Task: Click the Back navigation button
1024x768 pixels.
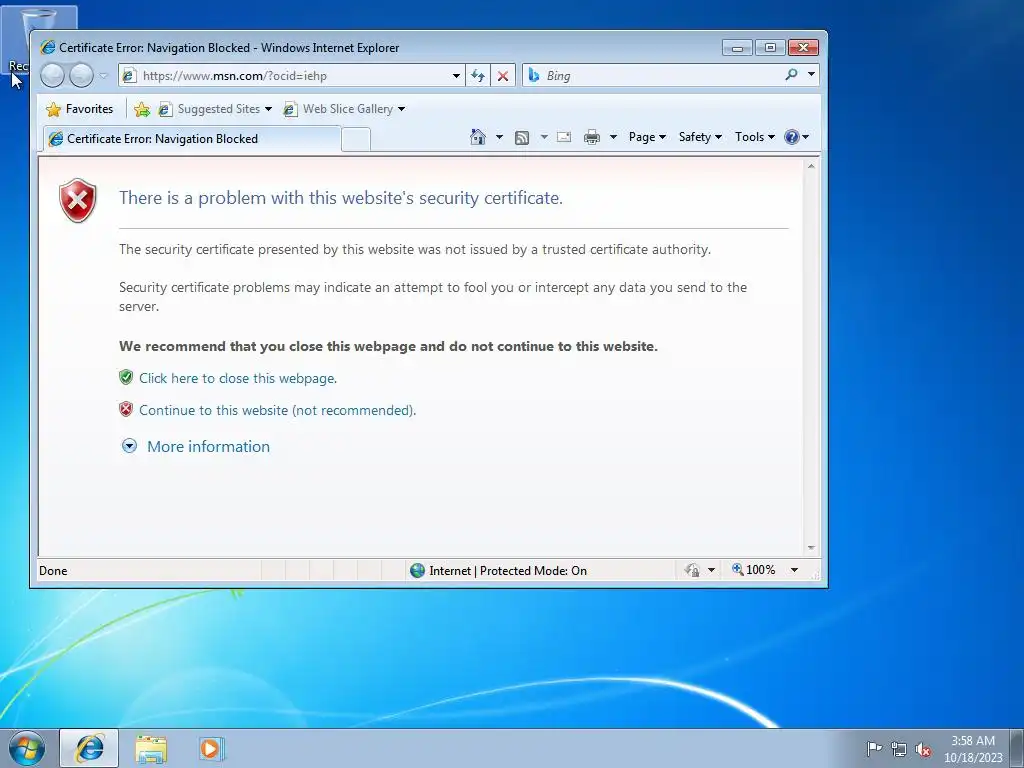Action: point(52,76)
